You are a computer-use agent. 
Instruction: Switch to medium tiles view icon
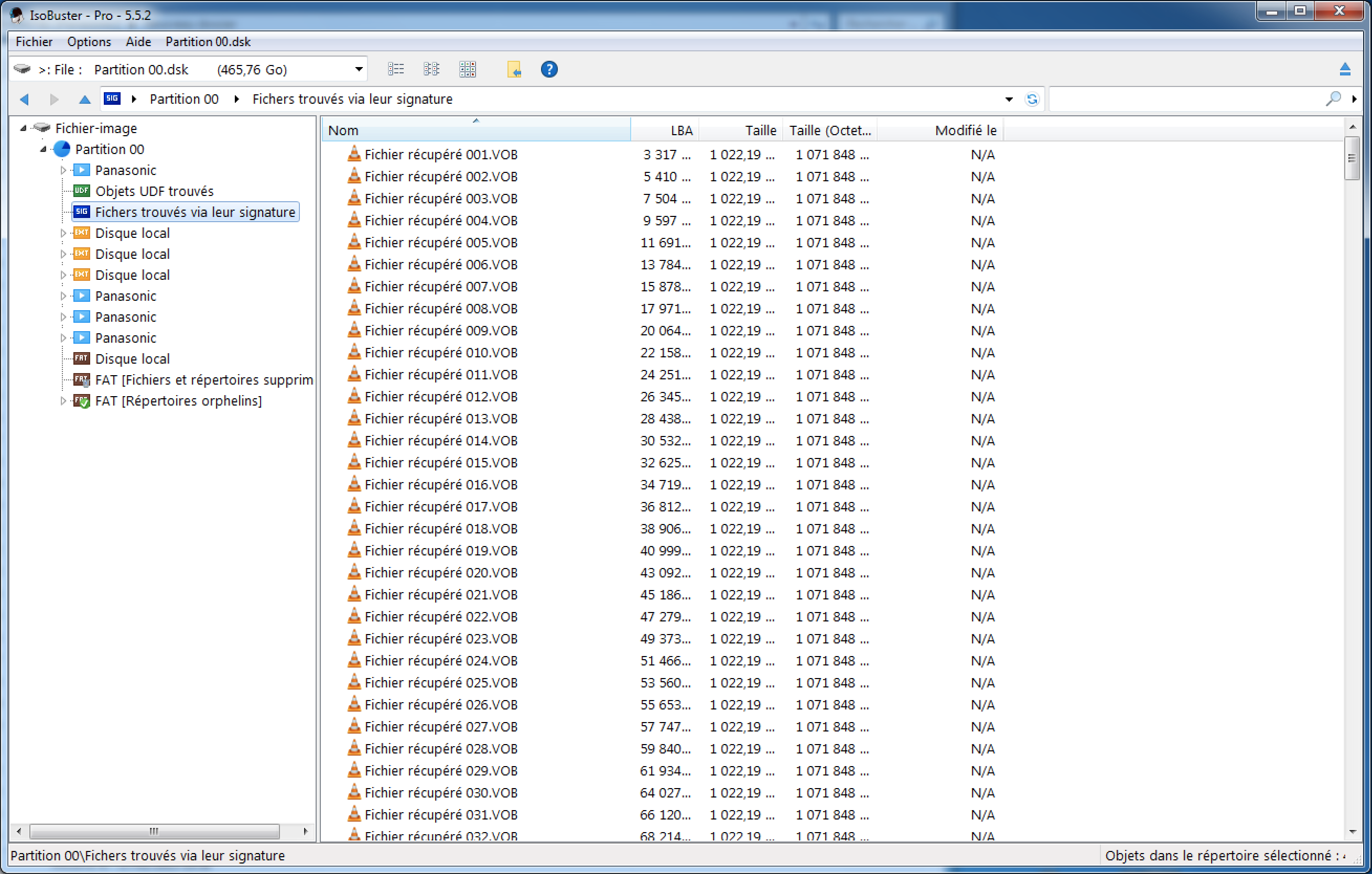pos(431,70)
